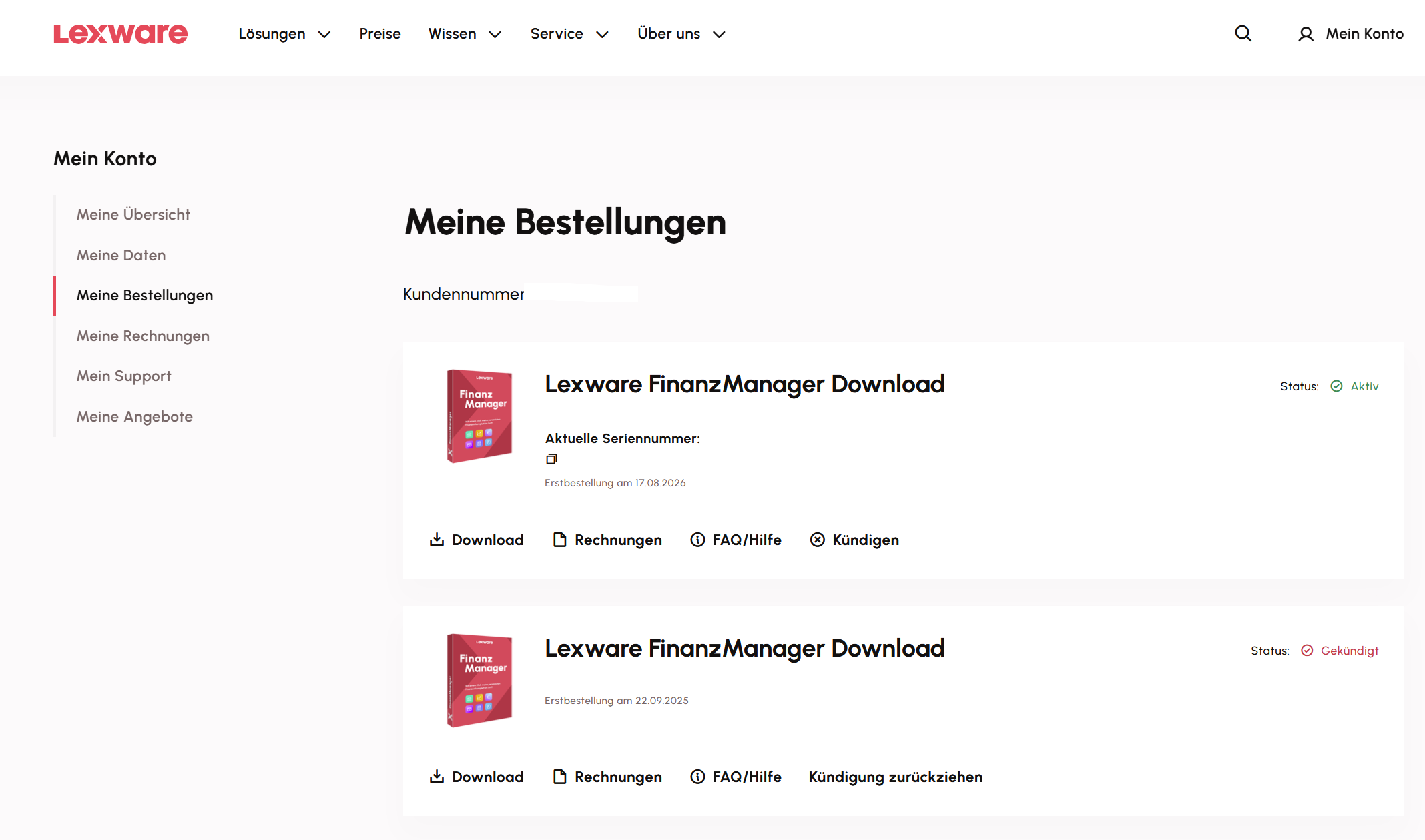The width and height of the screenshot is (1425, 840).
Task: Select Meine Bestellungen in the sidebar
Action: [145, 296]
